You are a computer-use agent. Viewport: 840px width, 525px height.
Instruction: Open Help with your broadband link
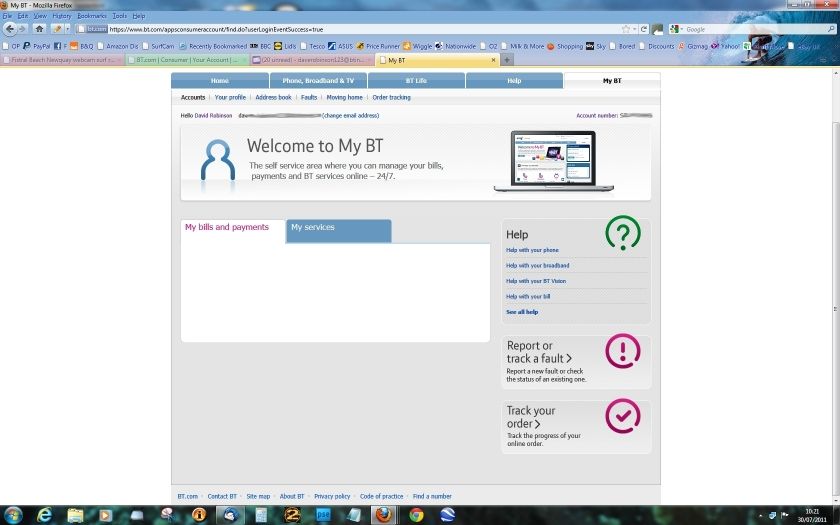(x=537, y=265)
